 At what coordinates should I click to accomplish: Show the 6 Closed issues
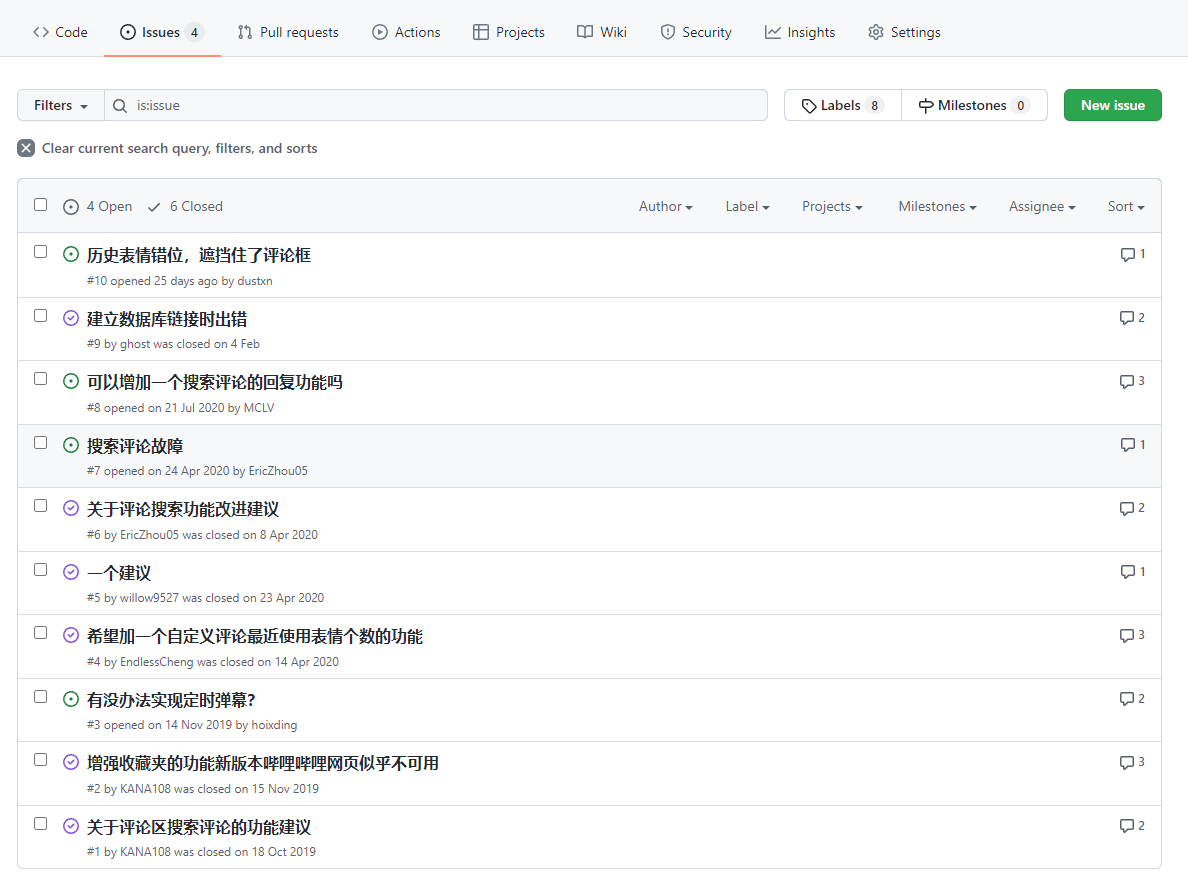point(185,206)
